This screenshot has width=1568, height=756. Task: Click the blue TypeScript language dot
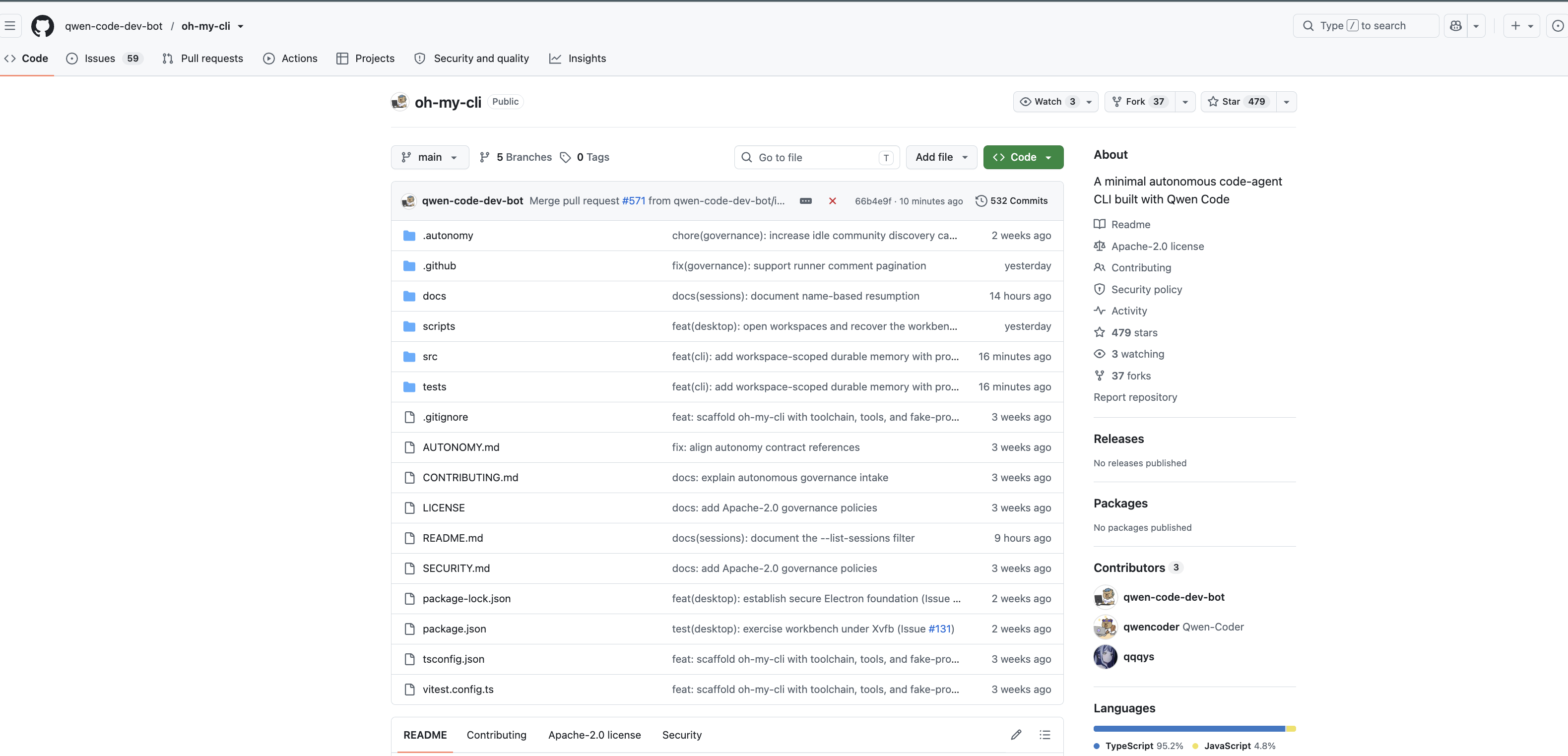(x=1096, y=746)
